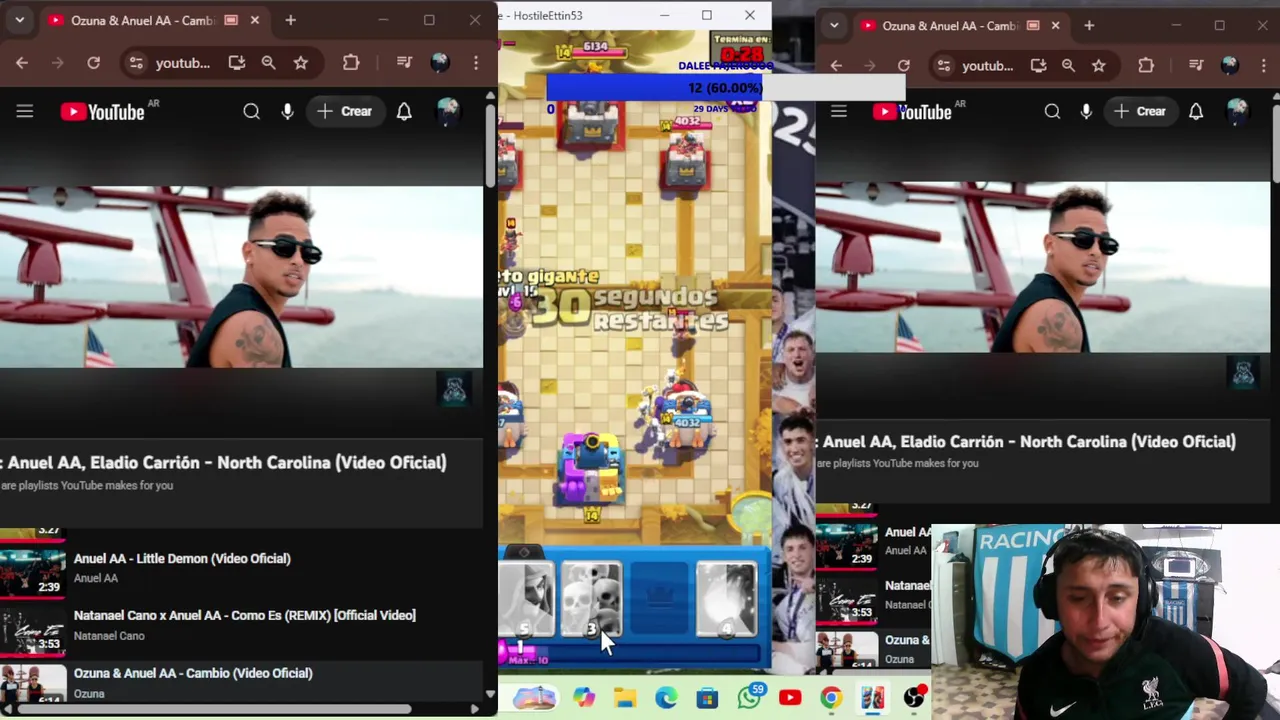Open Microsoft Store from taskbar
1280x720 pixels.
[x=707, y=698]
